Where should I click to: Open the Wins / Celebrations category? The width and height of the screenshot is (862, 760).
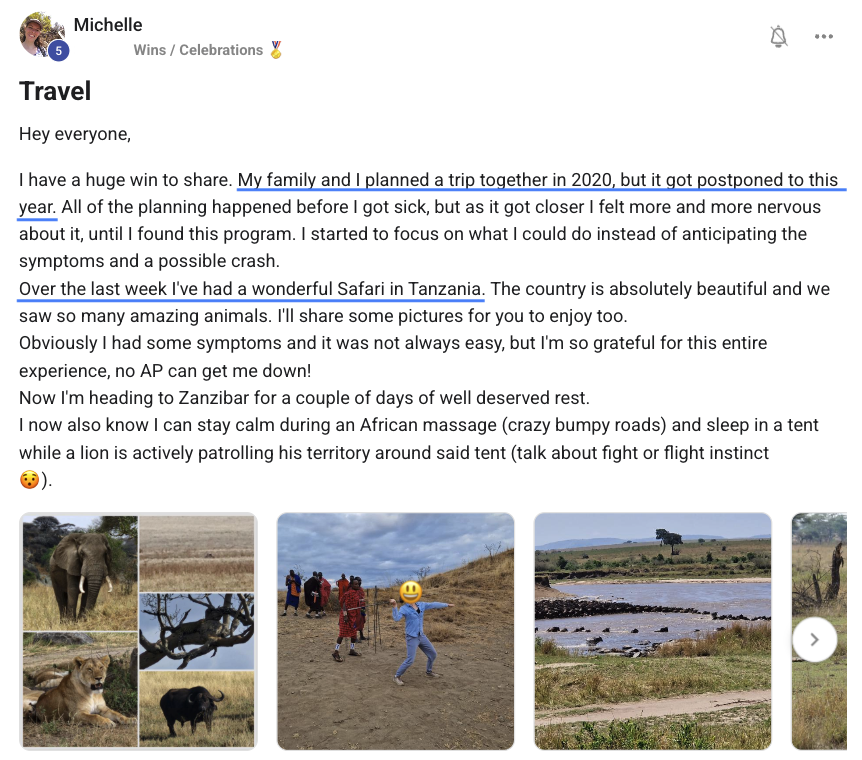pyautogui.click(x=198, y=50)
